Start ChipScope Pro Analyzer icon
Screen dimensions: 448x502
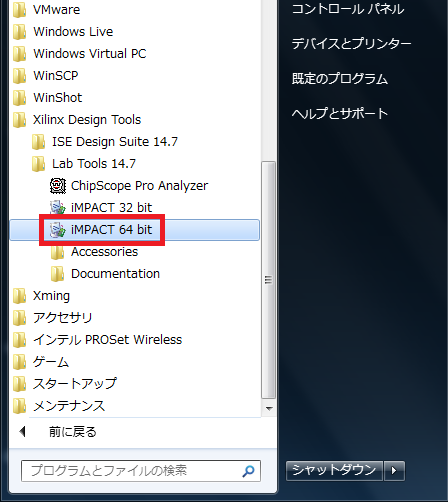[x=58, y=186]
